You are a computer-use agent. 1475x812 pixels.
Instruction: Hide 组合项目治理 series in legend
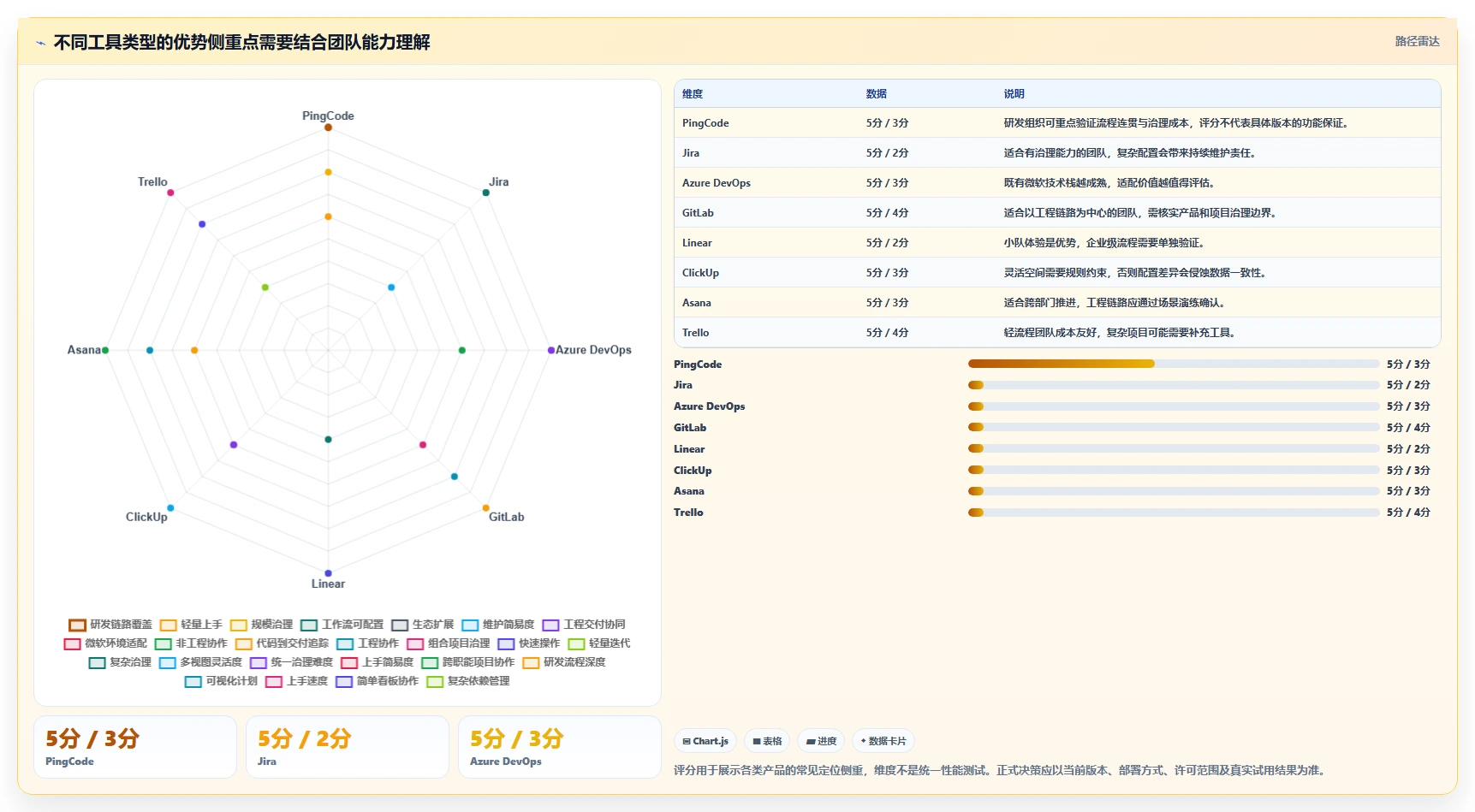(x=449, y=643)
